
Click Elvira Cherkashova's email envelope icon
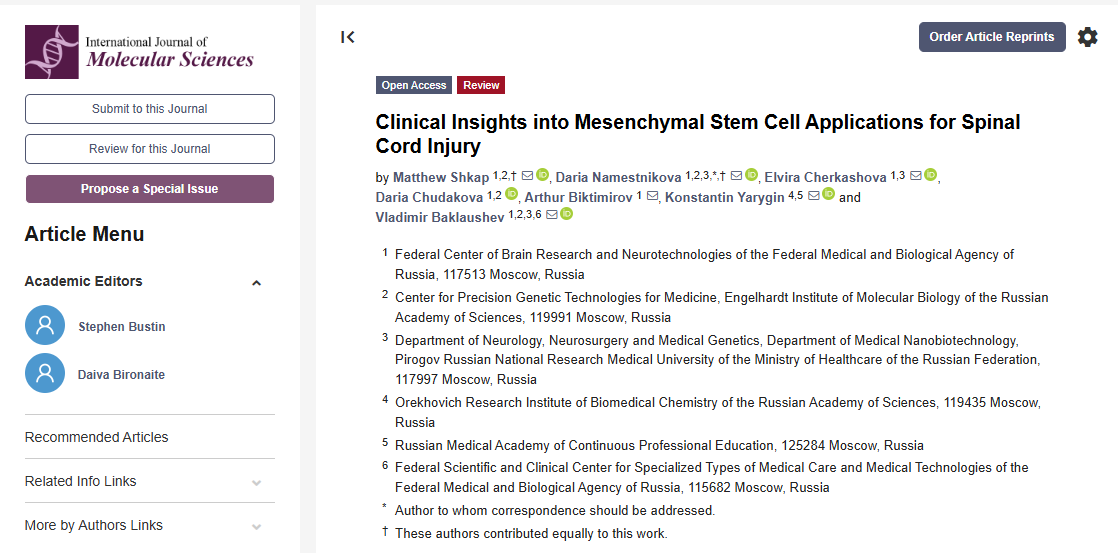tap(915, 176)
